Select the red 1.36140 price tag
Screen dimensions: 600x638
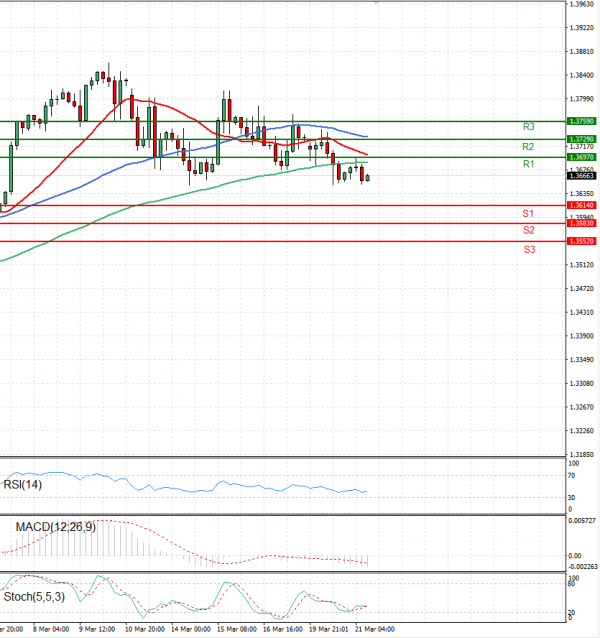582,205
